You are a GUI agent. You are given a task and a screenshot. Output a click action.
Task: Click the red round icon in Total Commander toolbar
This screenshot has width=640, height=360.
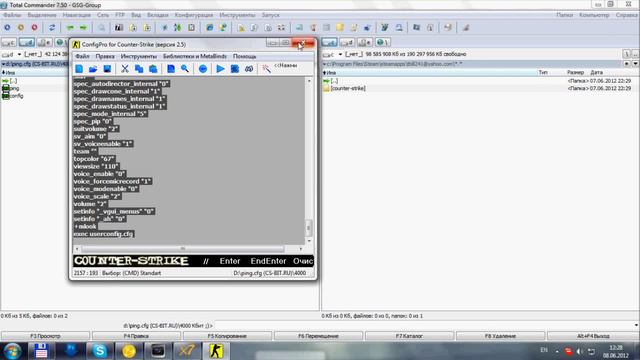34,28
